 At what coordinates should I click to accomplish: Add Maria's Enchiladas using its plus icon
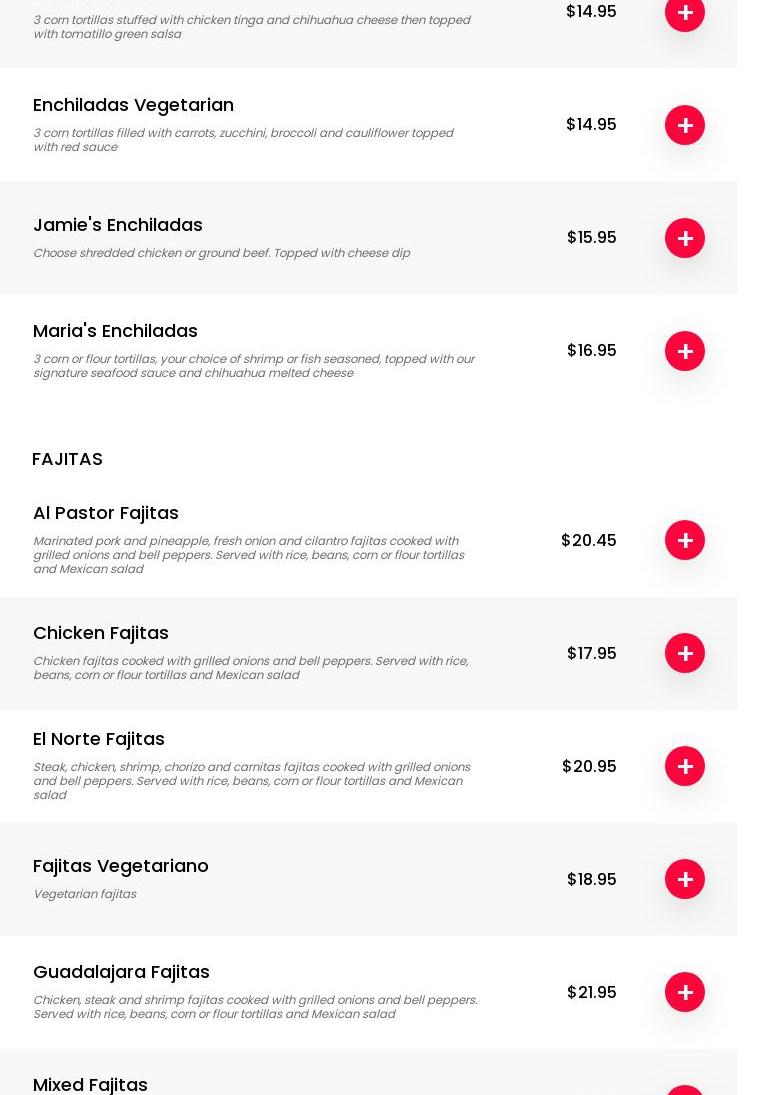[684, 351]
